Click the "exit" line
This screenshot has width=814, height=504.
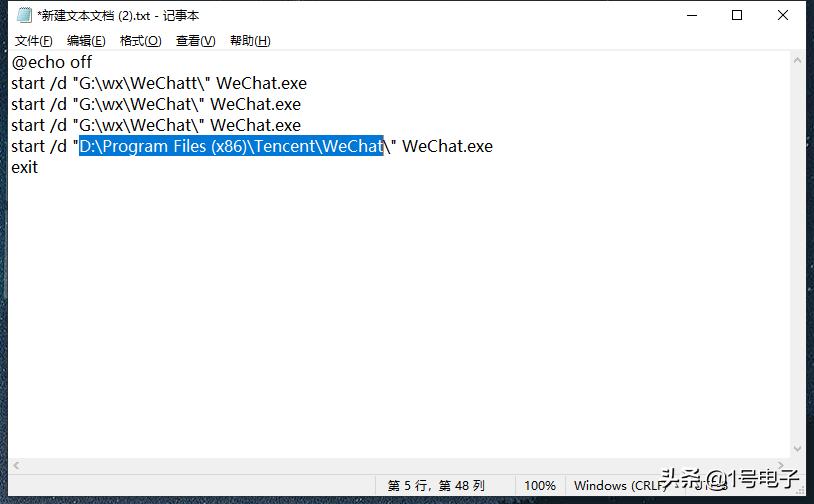pyautogui.click(x=24, y=167)
